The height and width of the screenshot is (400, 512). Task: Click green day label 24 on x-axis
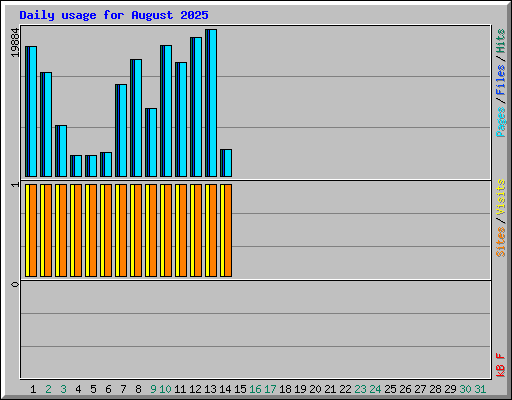tap(375, 389)
